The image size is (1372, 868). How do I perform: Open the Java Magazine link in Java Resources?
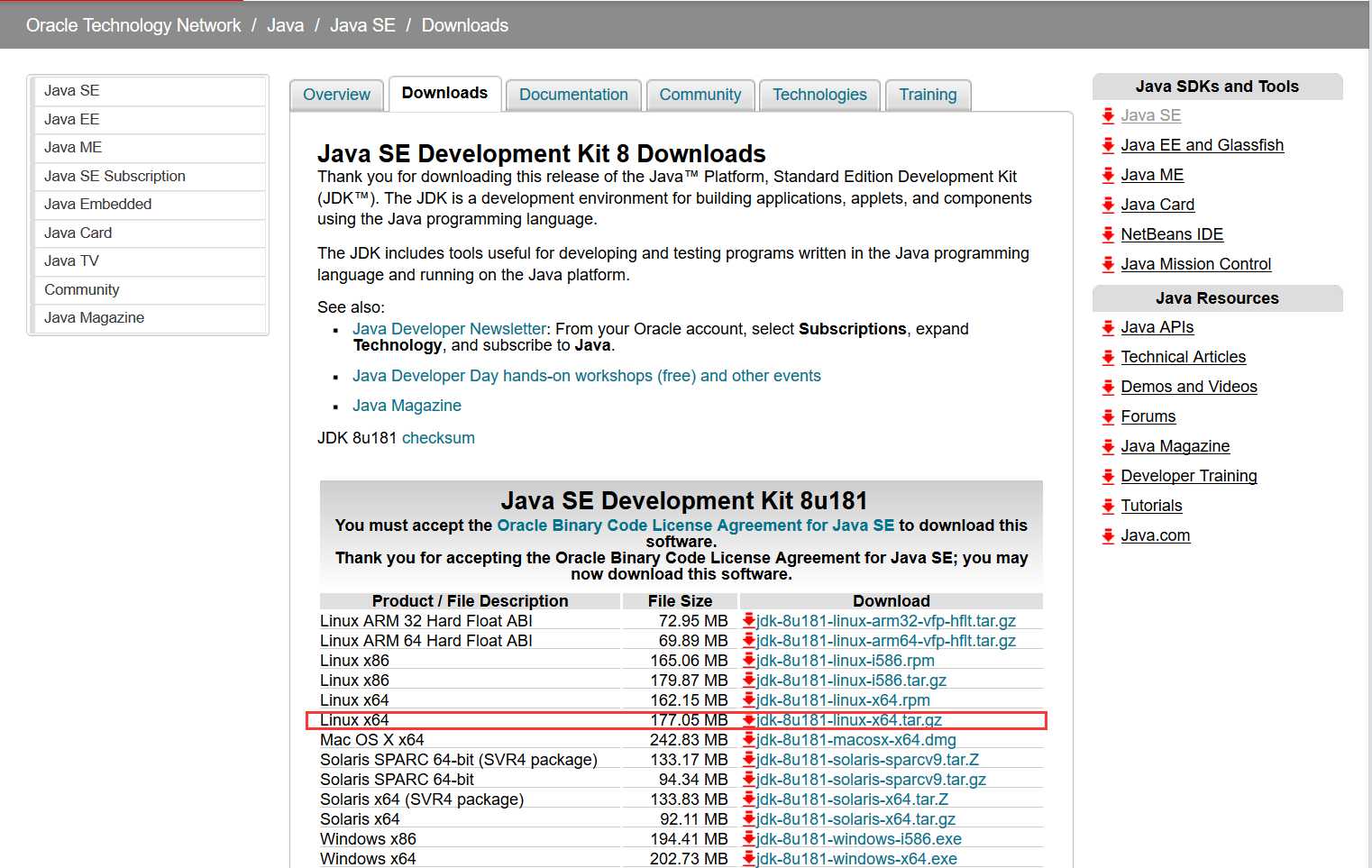point(1175,446)
